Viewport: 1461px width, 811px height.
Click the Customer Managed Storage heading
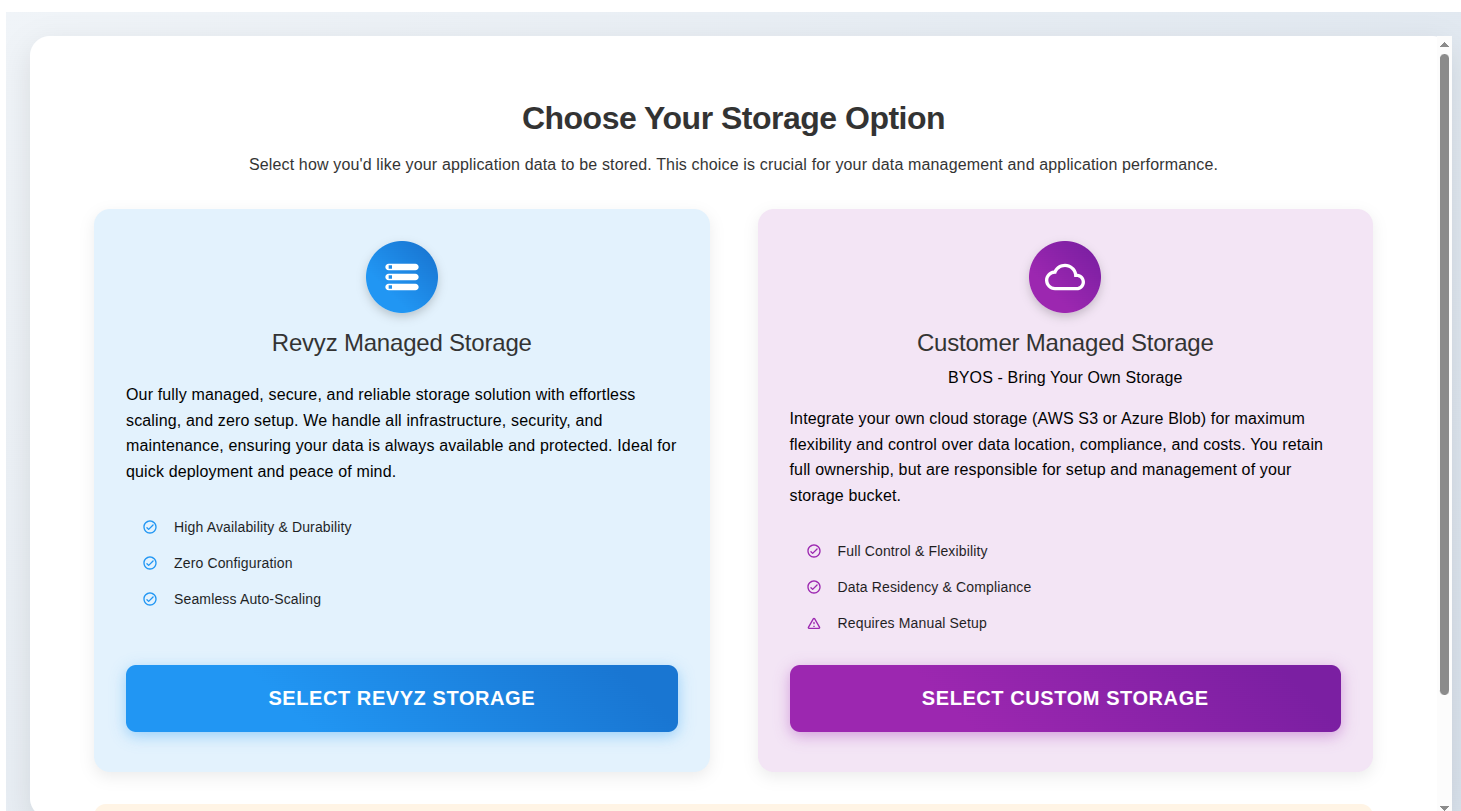pos(1064,343)
